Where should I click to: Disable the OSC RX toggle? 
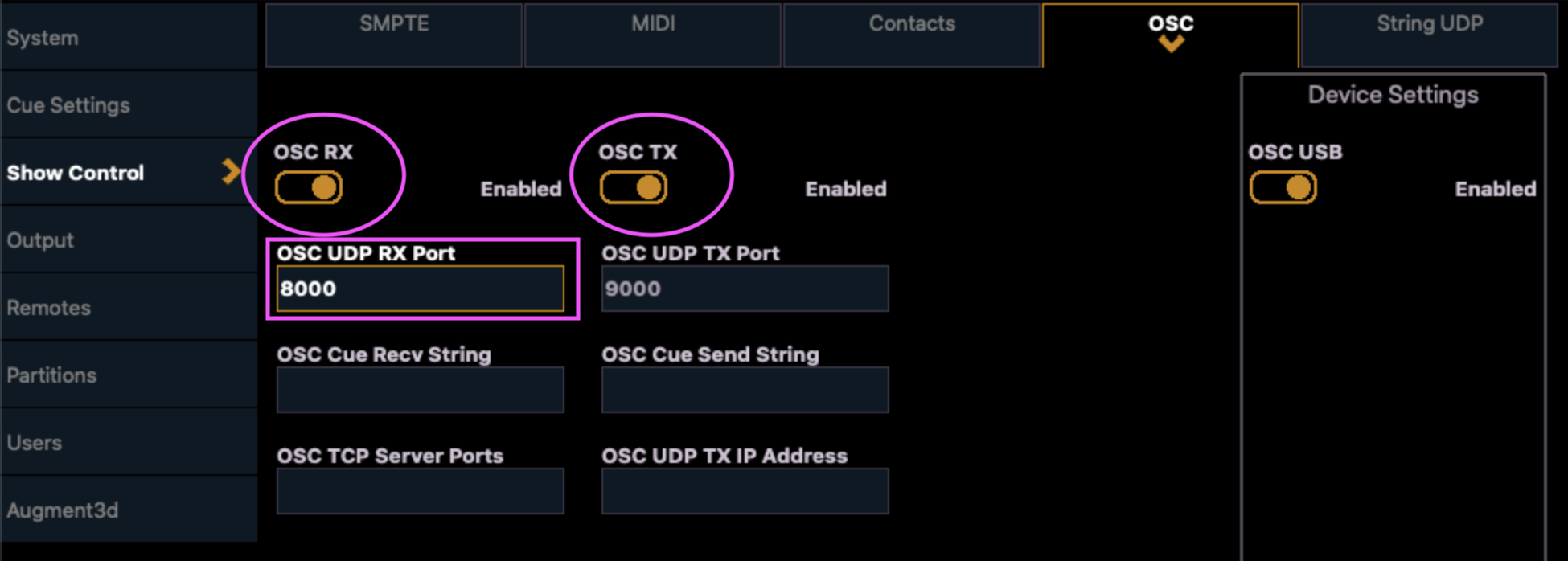[307, 188]
